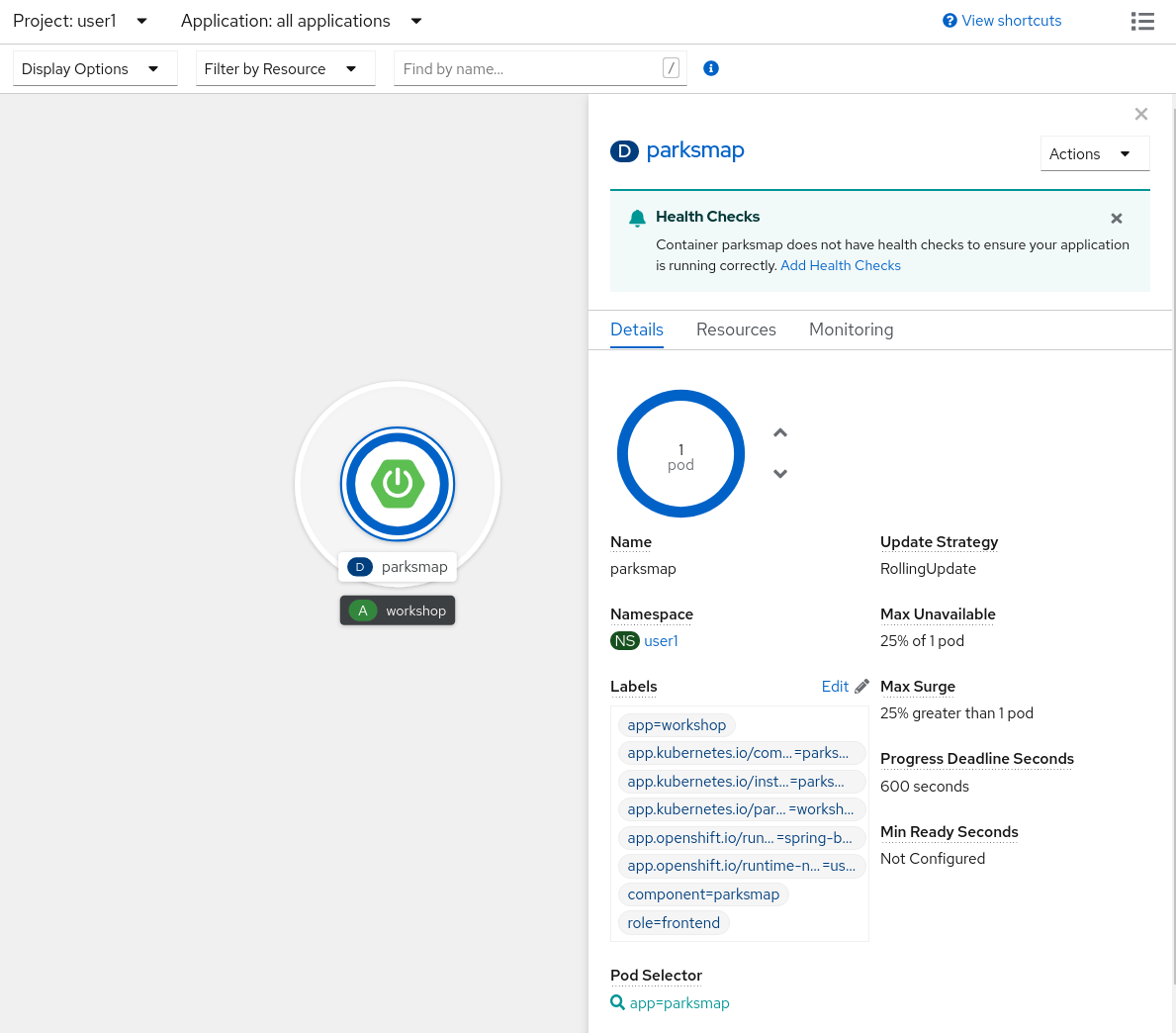The width and height of the screenshot is (1176, 1033).
Task: Switch to the Monitoring tab
Action: point(851,329)
